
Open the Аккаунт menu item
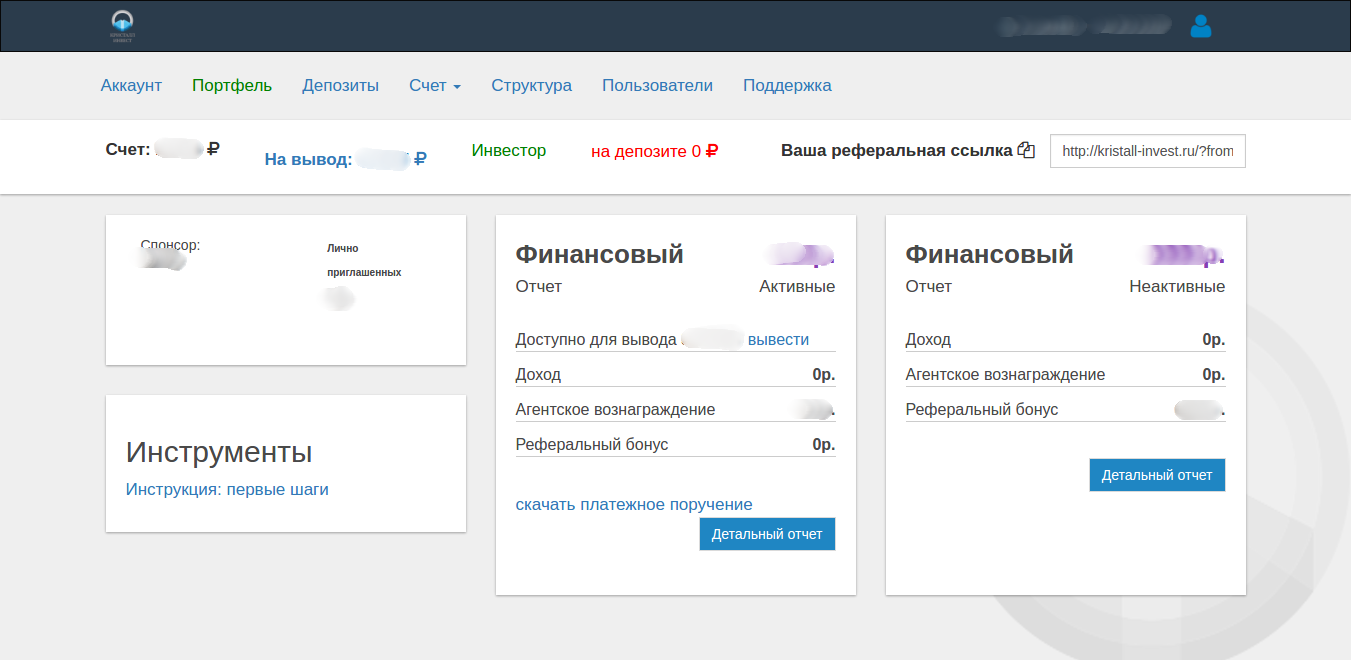point(131,85)
